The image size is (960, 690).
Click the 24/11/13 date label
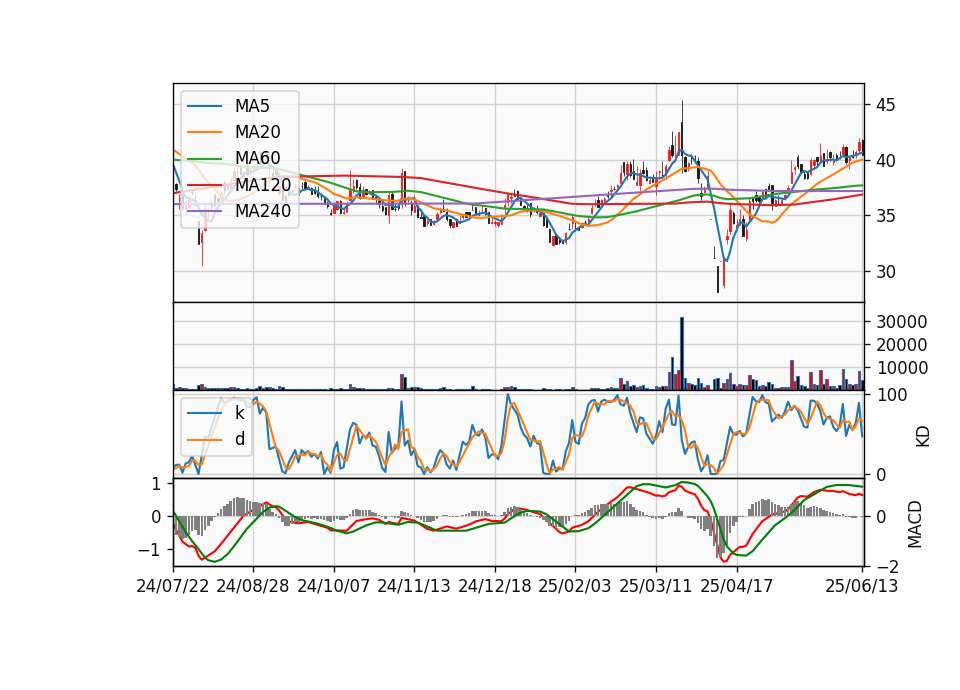(414, 586)
